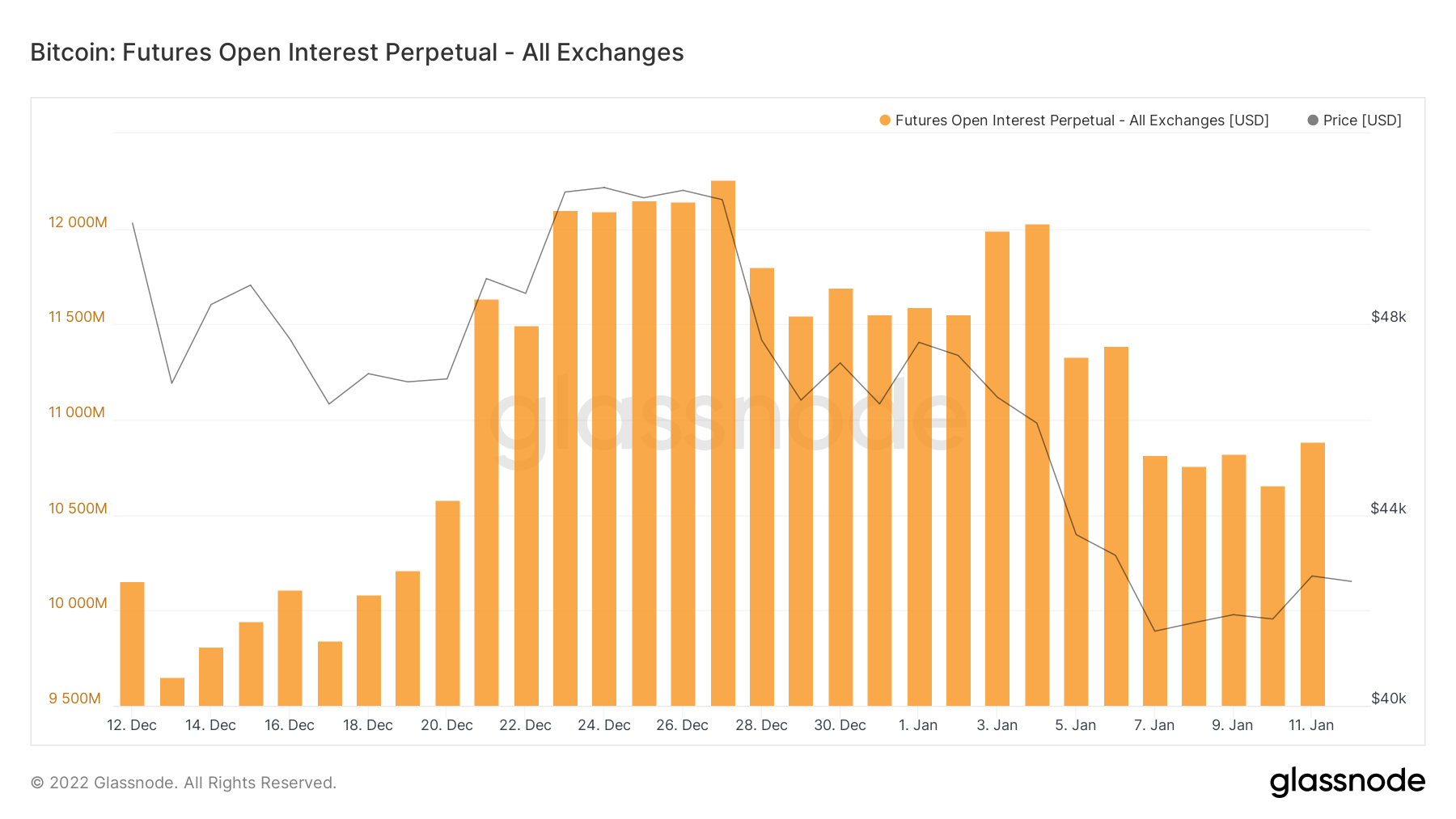The width and height of the screenshot is (1456, 819).
Task: Select the tallest bar on 27 Dec
Action: click(x=723, y=443)
